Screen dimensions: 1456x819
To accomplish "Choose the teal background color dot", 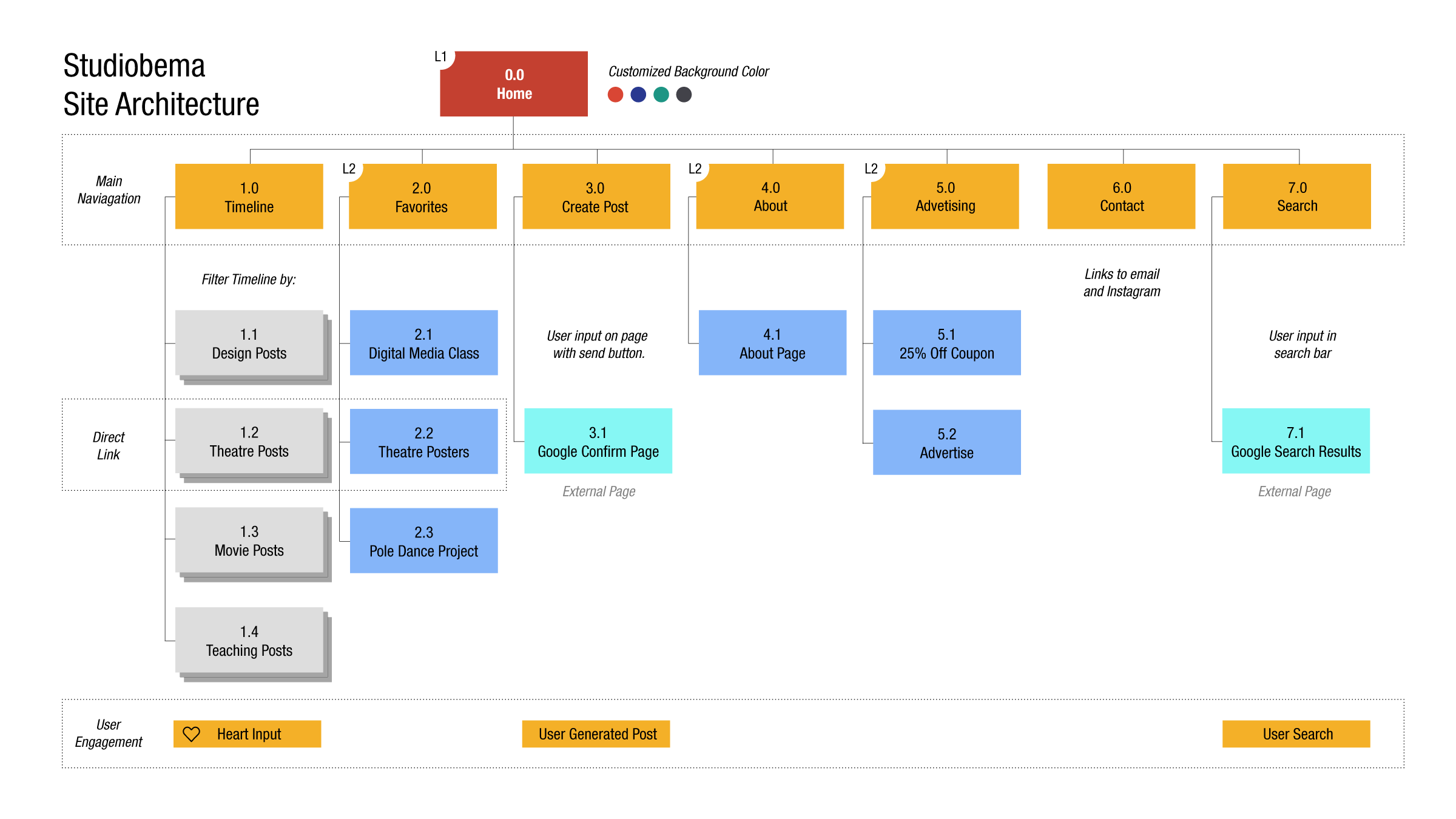I will 661,95.
